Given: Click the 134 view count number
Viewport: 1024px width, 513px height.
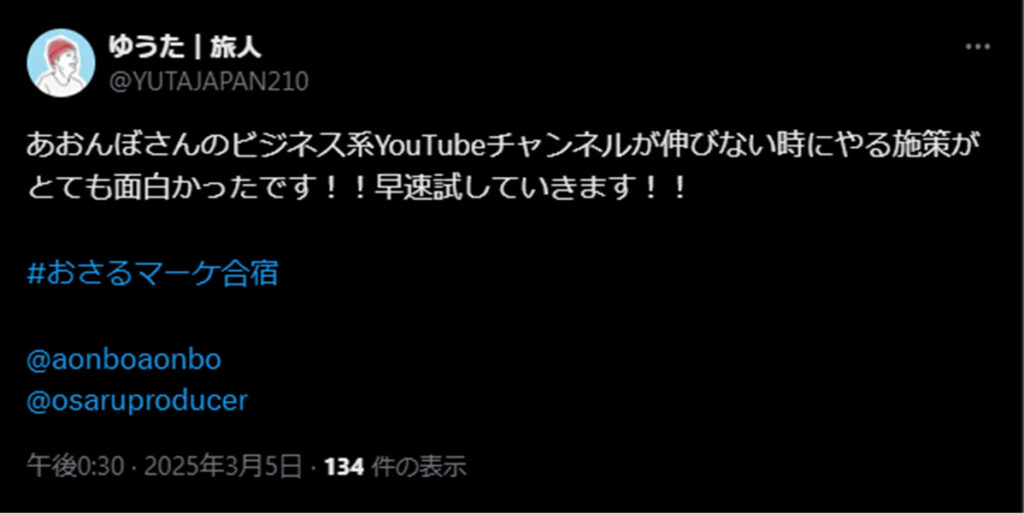Looking at the screenshot, I should 344,467.
